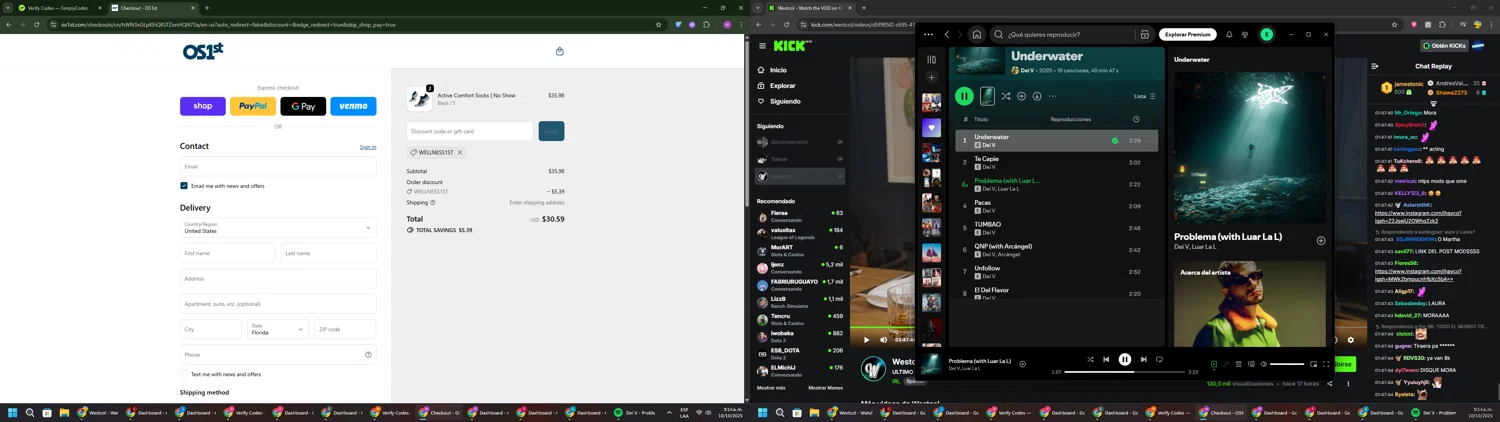
Task: Seek within Spotify track progress bar
Action: (1124, 372)
